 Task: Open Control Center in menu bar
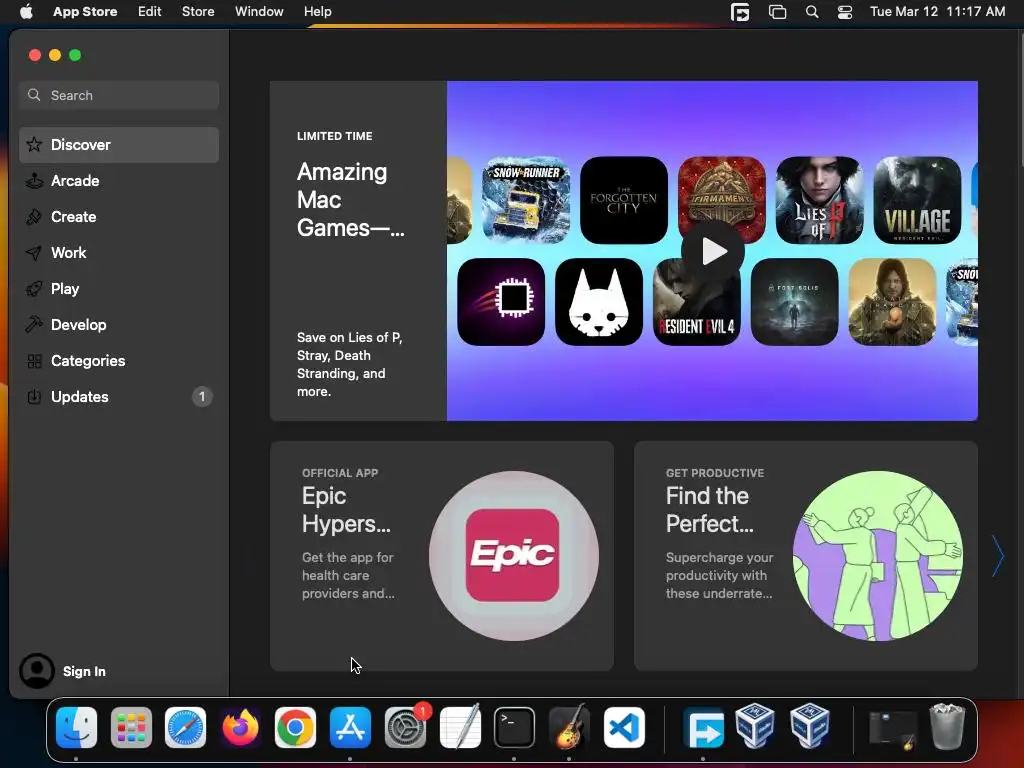click(x=845, y=12)
